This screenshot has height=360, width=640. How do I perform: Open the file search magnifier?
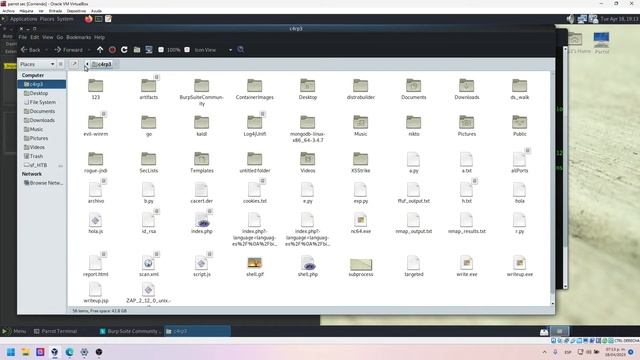click(x=240, y=50)
